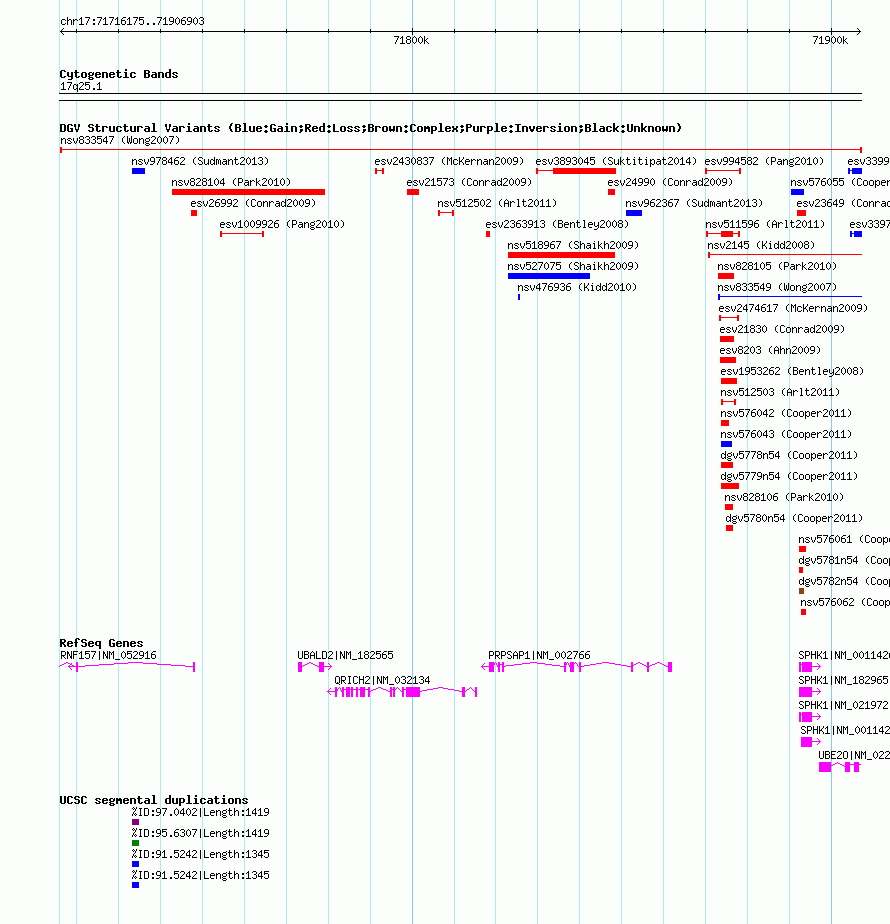Click the 71900k ruler position
The image size is (890, 924).
pyautogui.click(x=830, y=41)
